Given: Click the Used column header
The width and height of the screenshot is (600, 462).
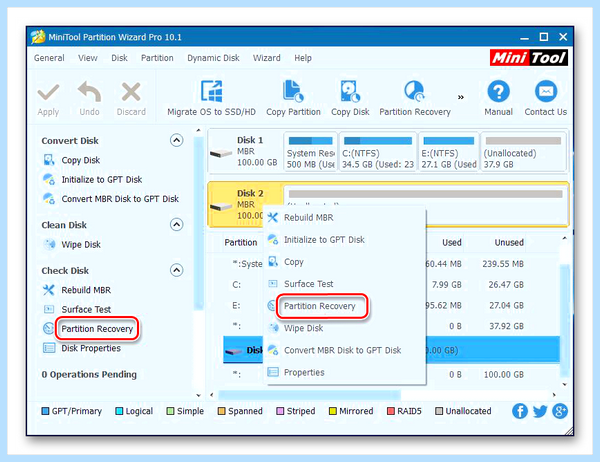Looking at the screenshot, I should [452, 242].
